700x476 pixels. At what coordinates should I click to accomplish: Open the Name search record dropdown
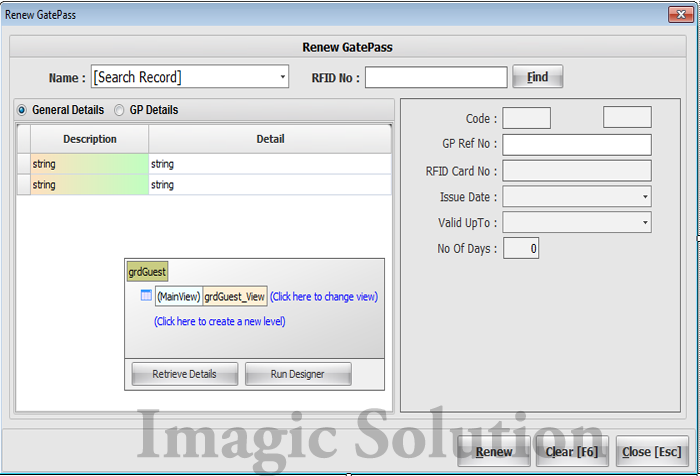tap(283, 77)
